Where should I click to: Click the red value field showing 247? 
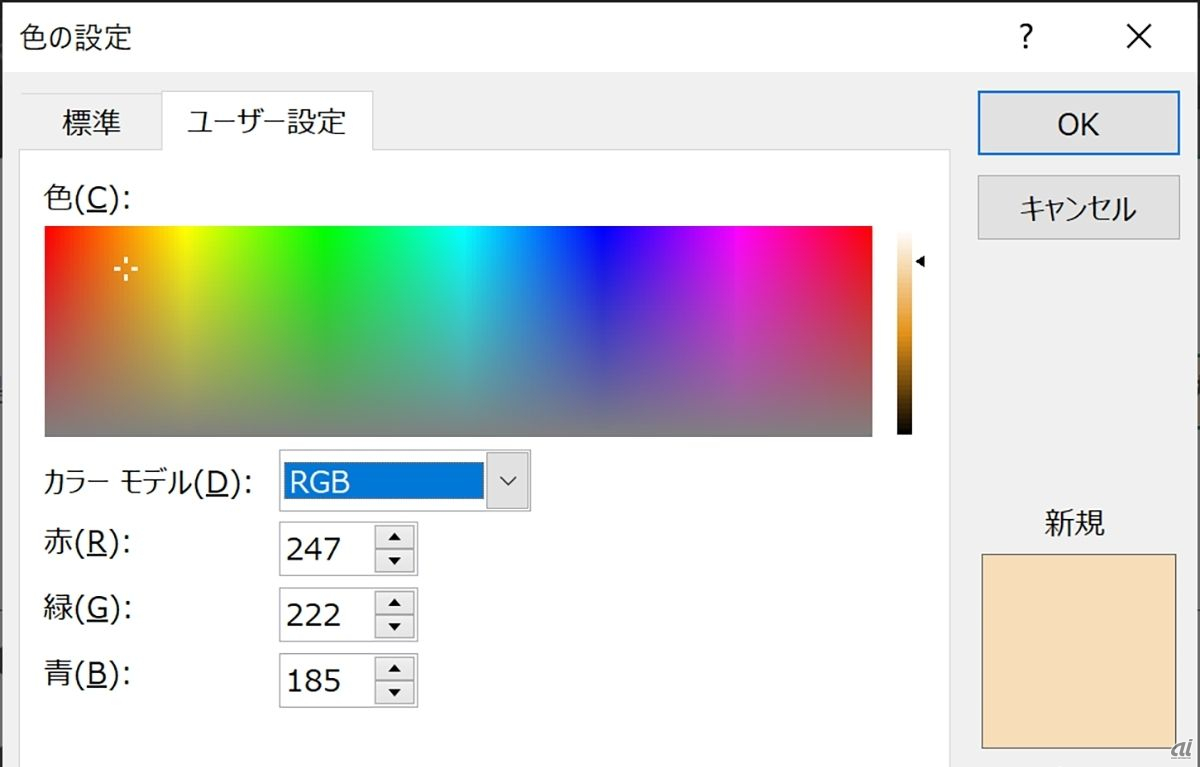coord(326,549)
